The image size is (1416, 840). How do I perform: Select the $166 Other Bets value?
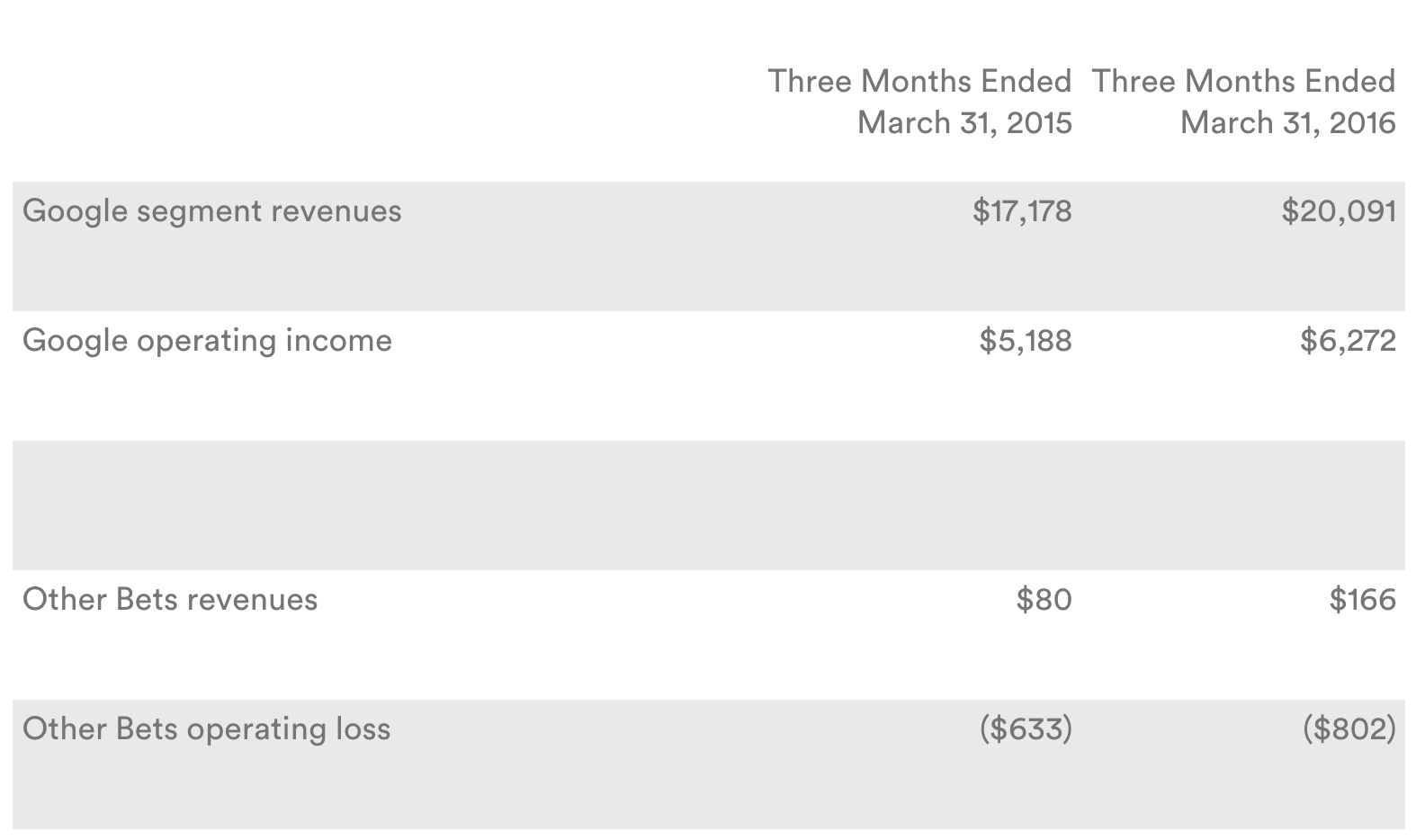[x=1362, y=600]
